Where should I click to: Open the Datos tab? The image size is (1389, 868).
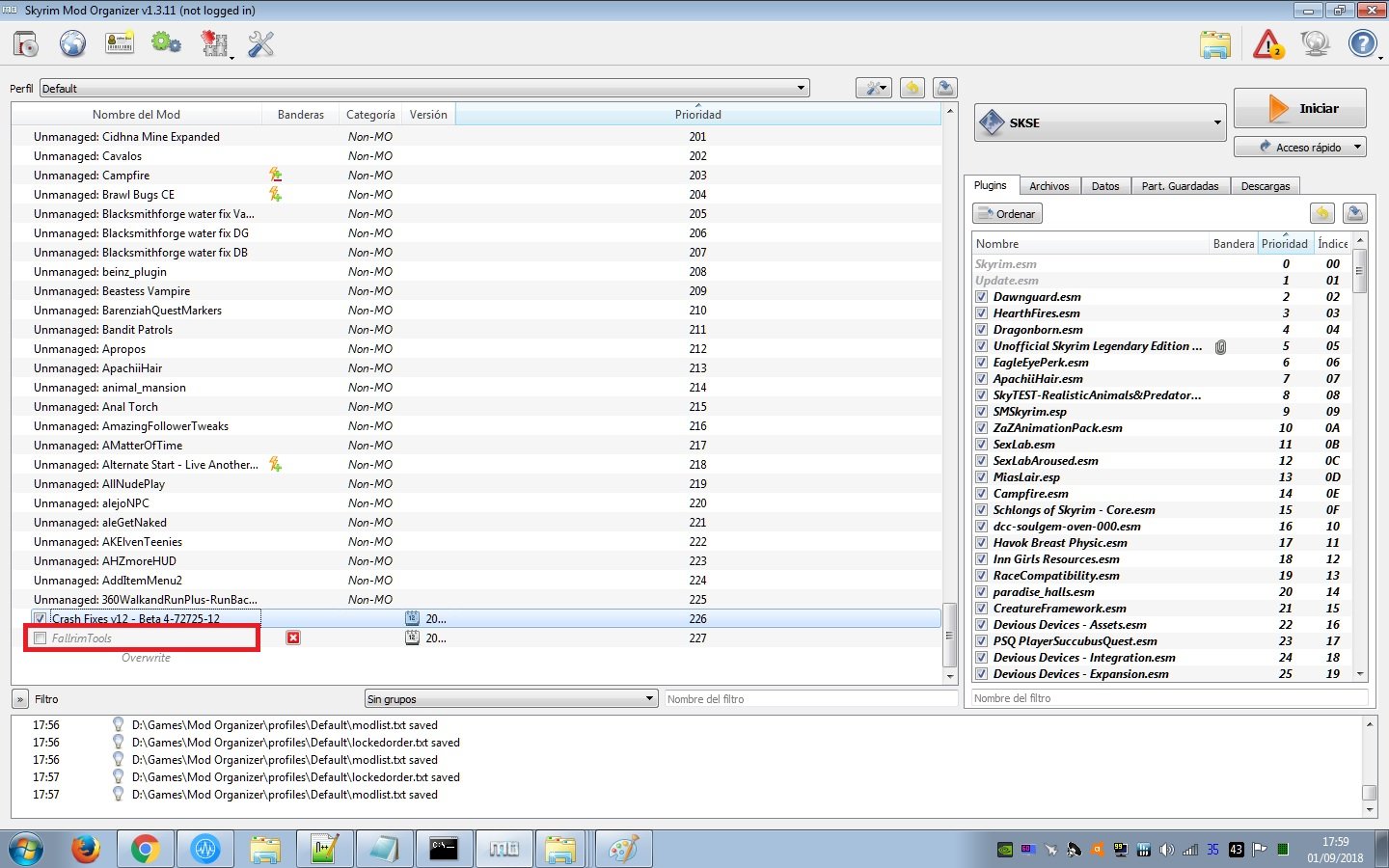point(1105,186)
